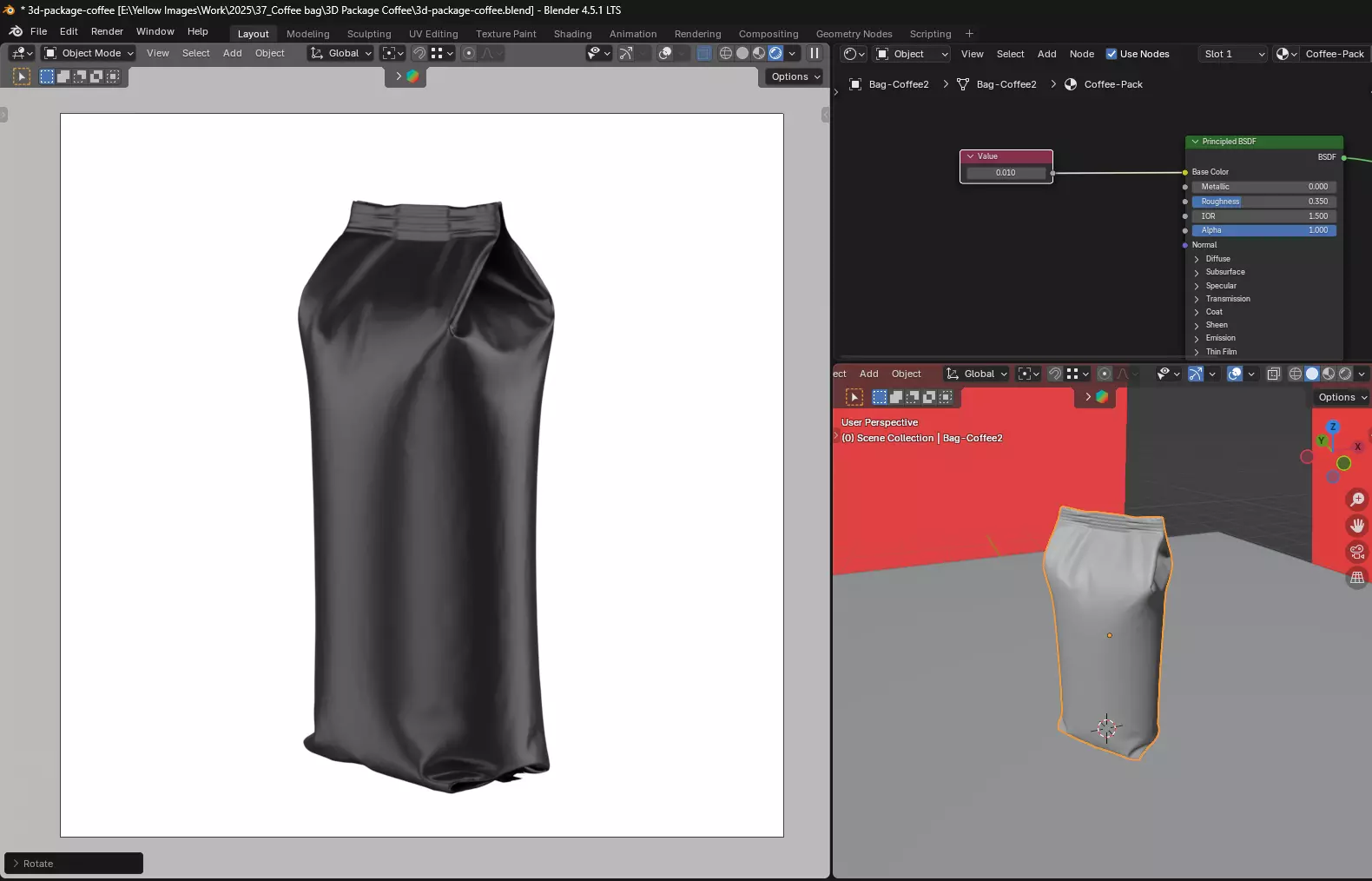Open the shader type Object dropdown in node editor
The width and height of the screenshot is (1372, 881).
pyautogui.click(x=912, y=54)
